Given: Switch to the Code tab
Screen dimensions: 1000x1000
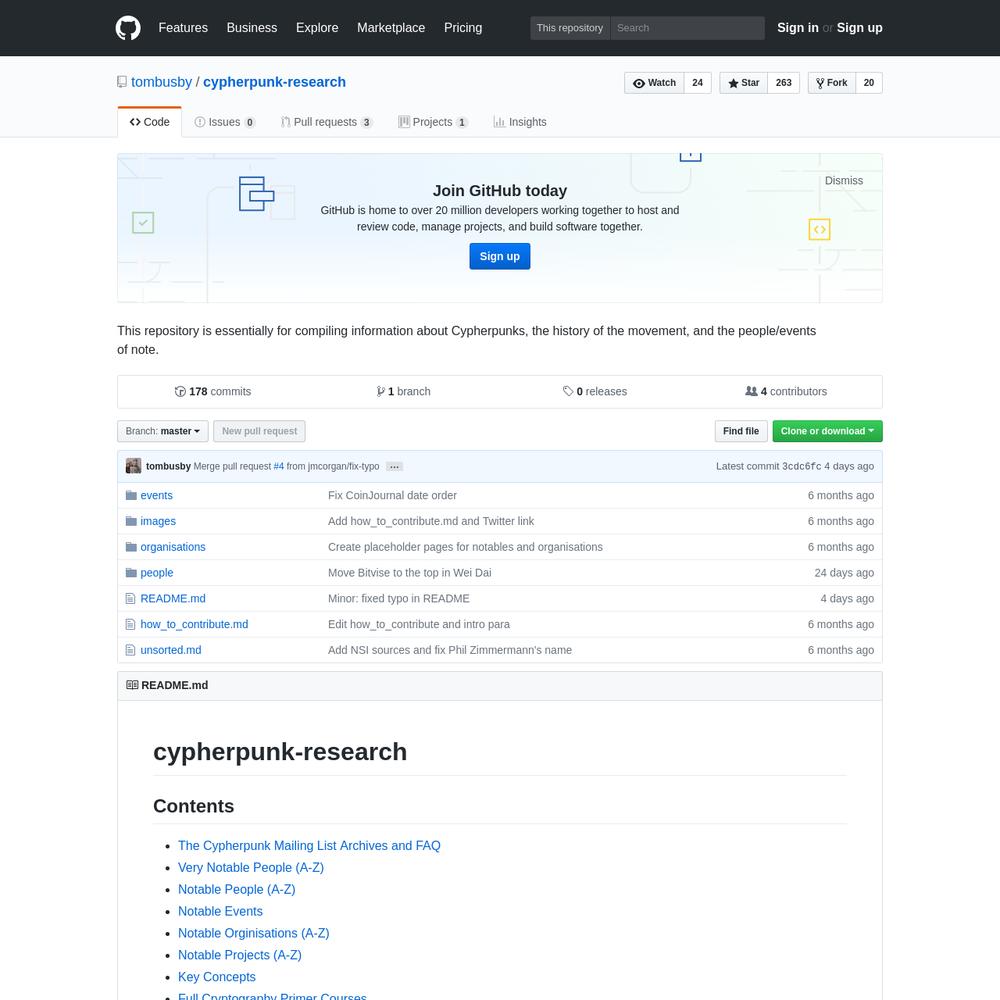Looking at the screenshot, I should [149, 122].
